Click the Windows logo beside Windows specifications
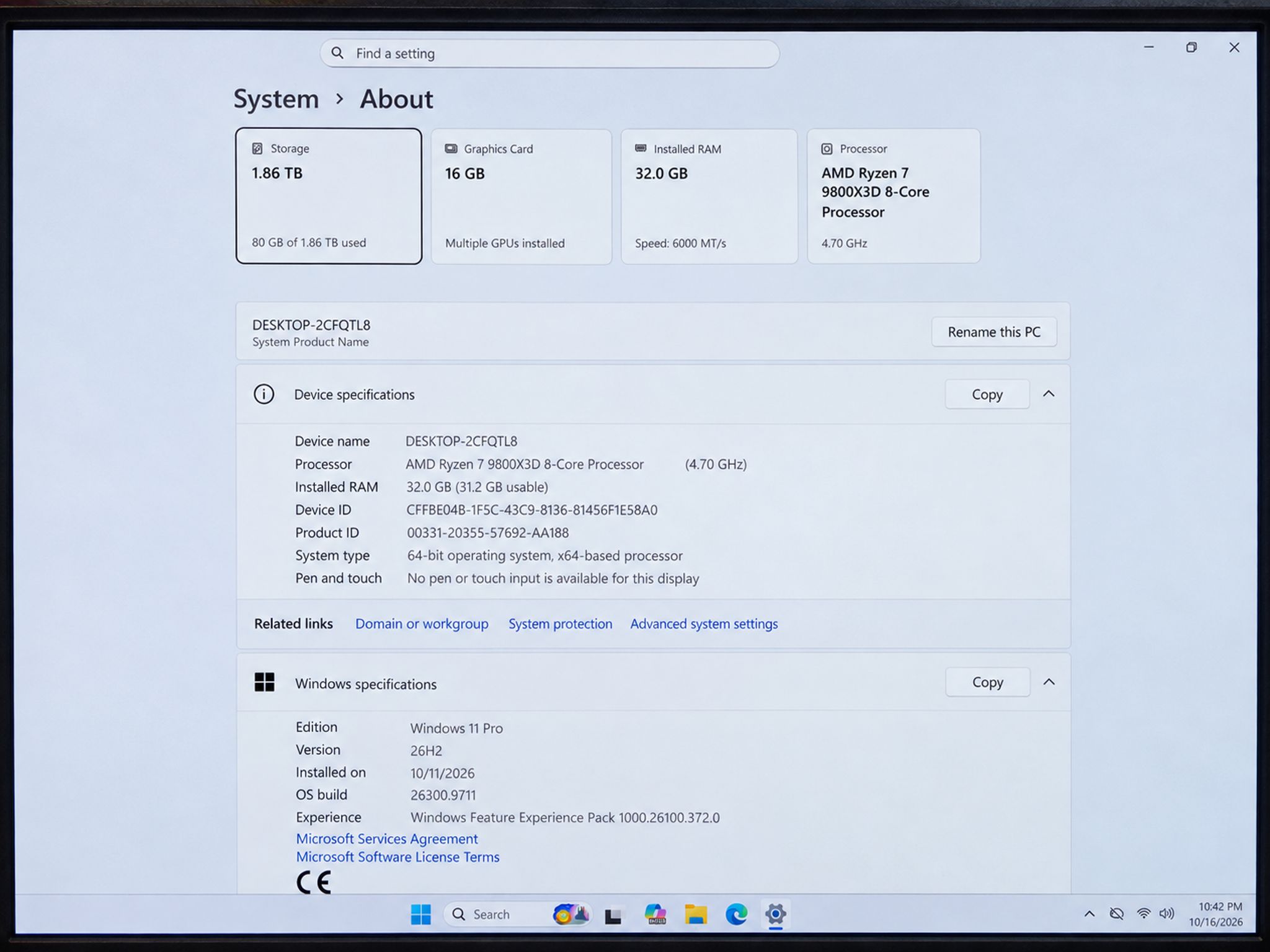The image size is (1270, 952). tap(264, 682)
